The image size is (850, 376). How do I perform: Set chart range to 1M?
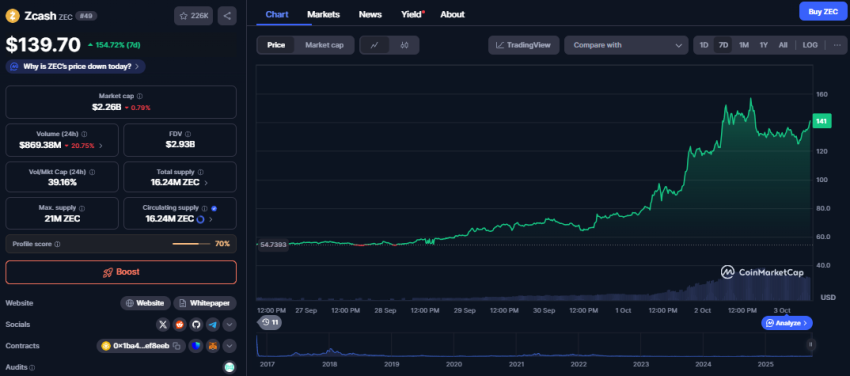(744, 45)
